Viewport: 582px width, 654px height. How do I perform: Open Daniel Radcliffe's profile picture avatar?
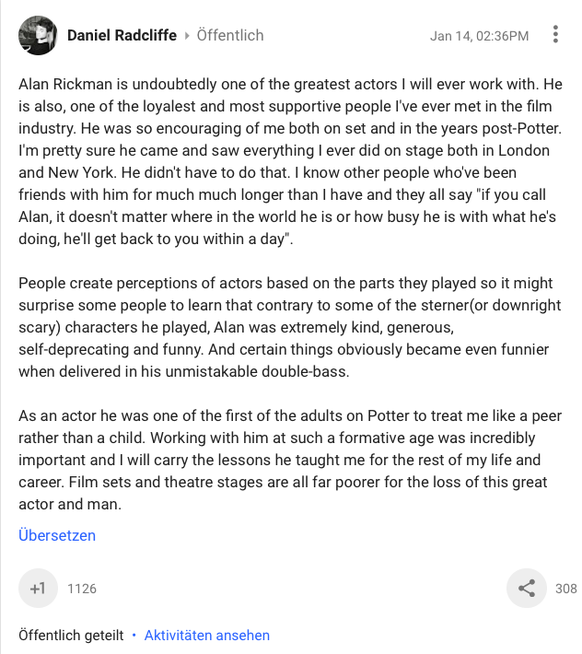[x=38, y=35]
